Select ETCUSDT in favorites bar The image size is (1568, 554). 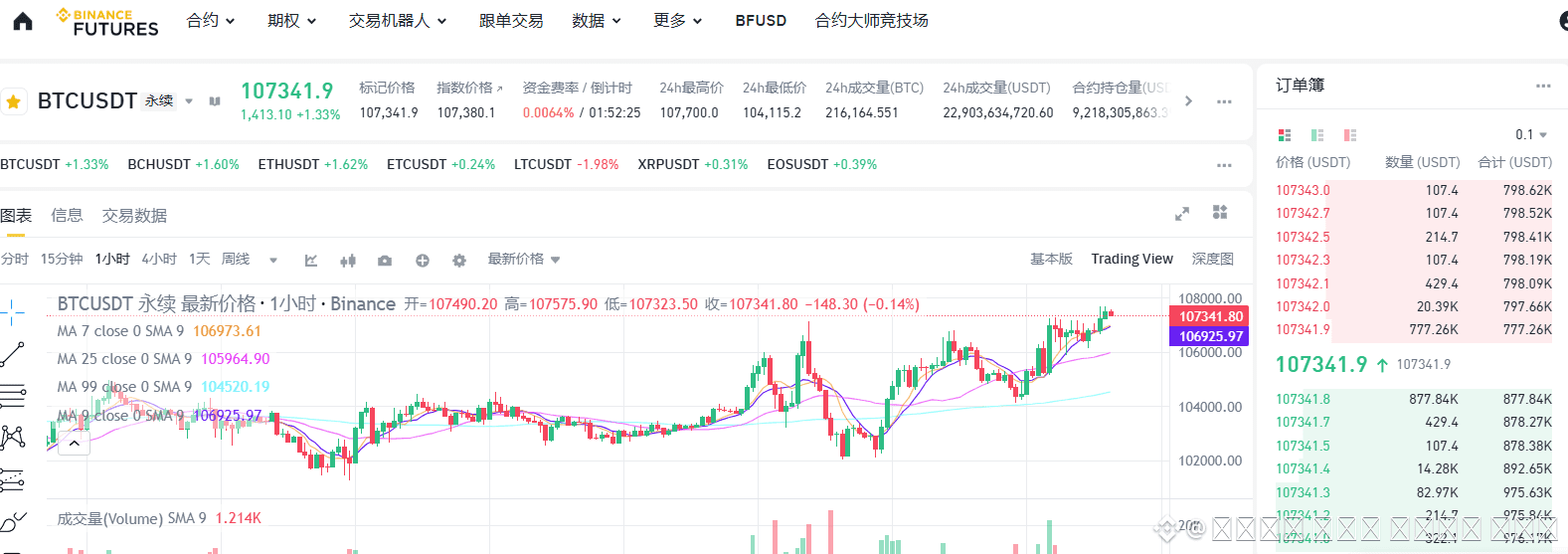440,165
